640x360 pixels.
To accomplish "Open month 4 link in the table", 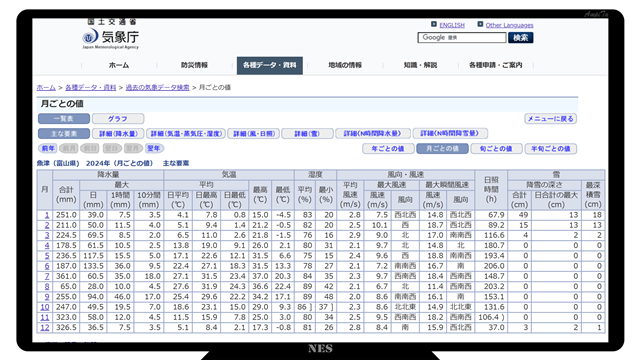I will 47,246.
